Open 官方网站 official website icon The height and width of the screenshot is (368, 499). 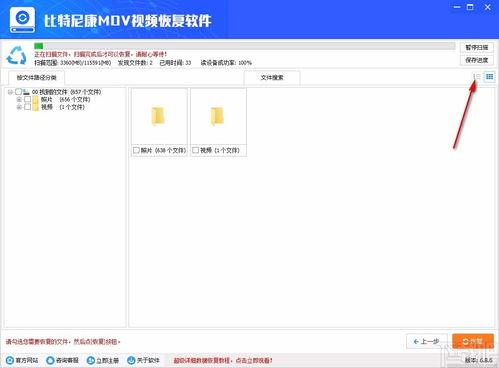coord(10,360)
